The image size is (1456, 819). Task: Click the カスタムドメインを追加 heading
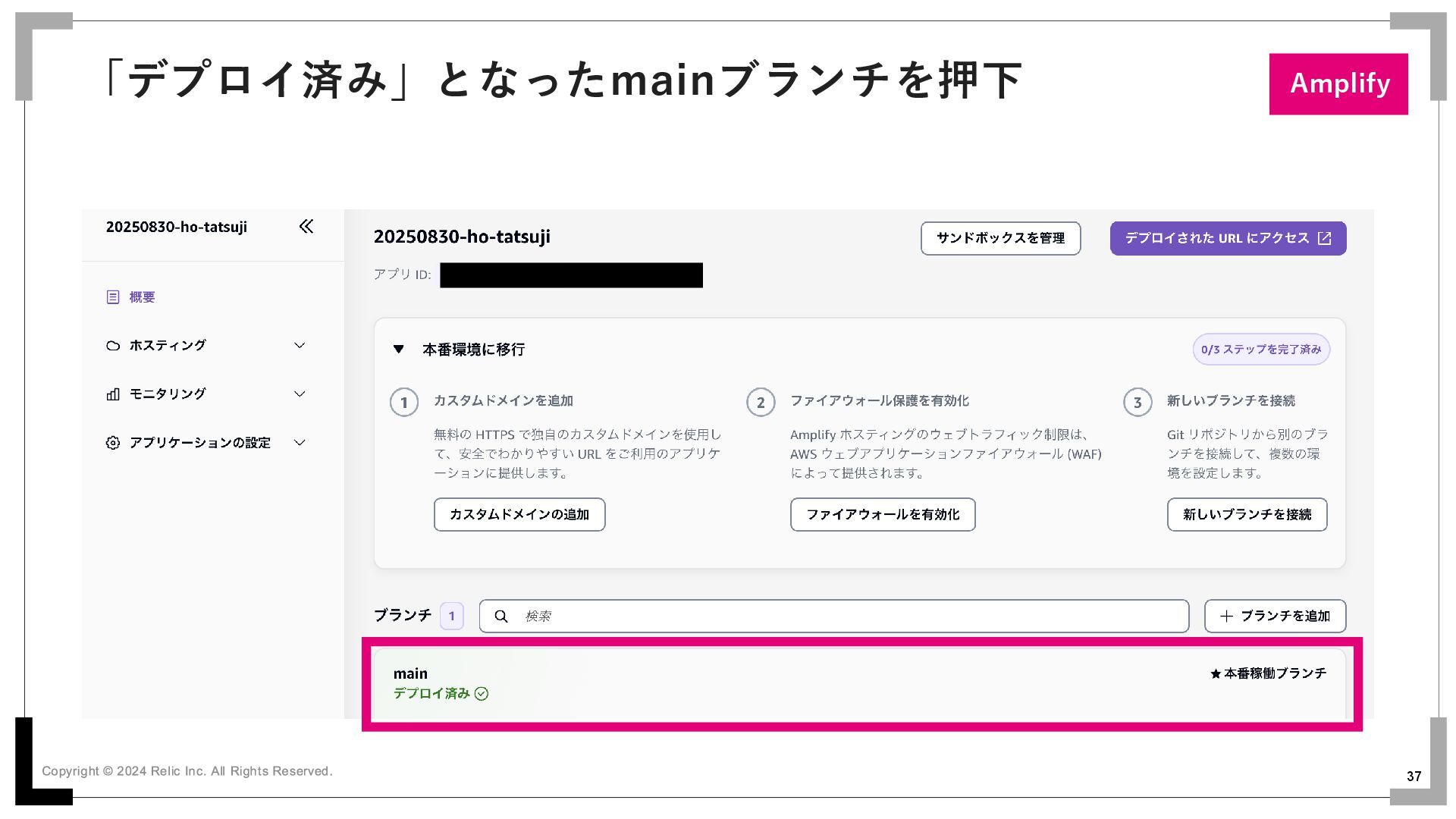[x=504, y=400]
